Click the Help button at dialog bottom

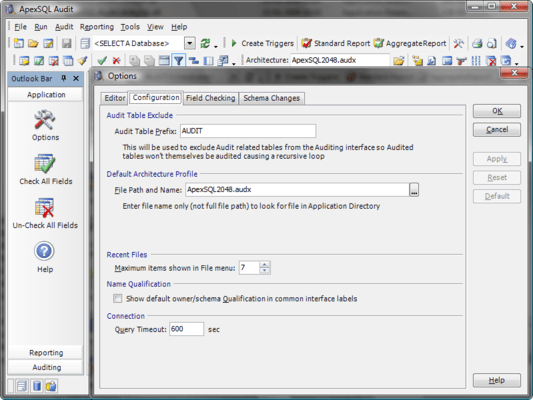click(x=497, y=380)
